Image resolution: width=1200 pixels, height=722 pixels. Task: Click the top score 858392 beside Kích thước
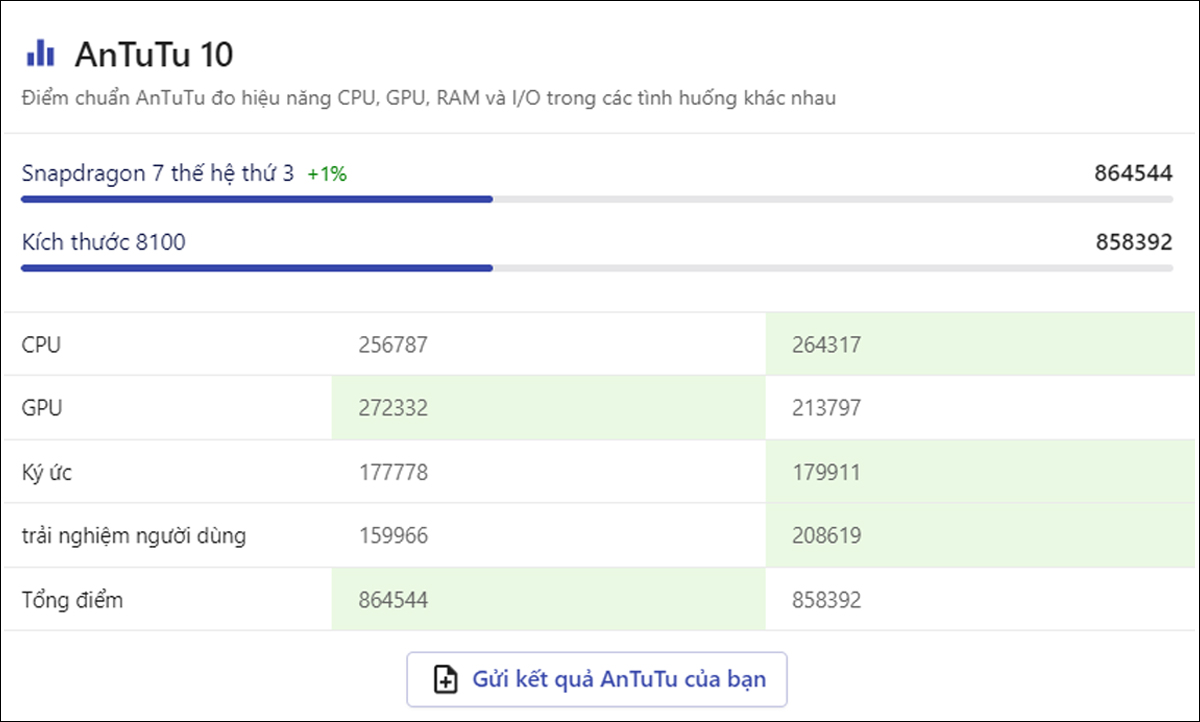[x=1134, y=242]
